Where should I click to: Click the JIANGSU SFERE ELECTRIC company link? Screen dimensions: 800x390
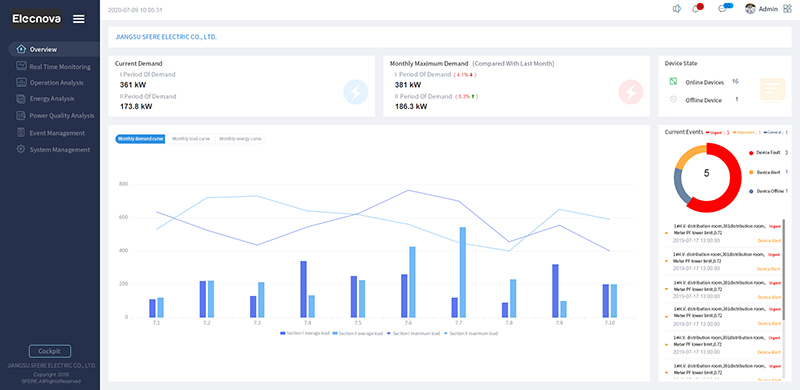(166, 37)
